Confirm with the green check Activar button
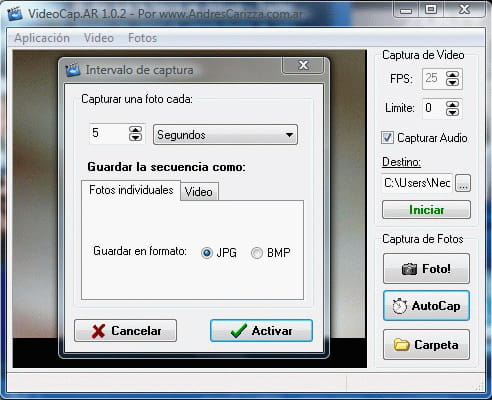The height and width of the screenshot is (400, 492). click(261, 331)
